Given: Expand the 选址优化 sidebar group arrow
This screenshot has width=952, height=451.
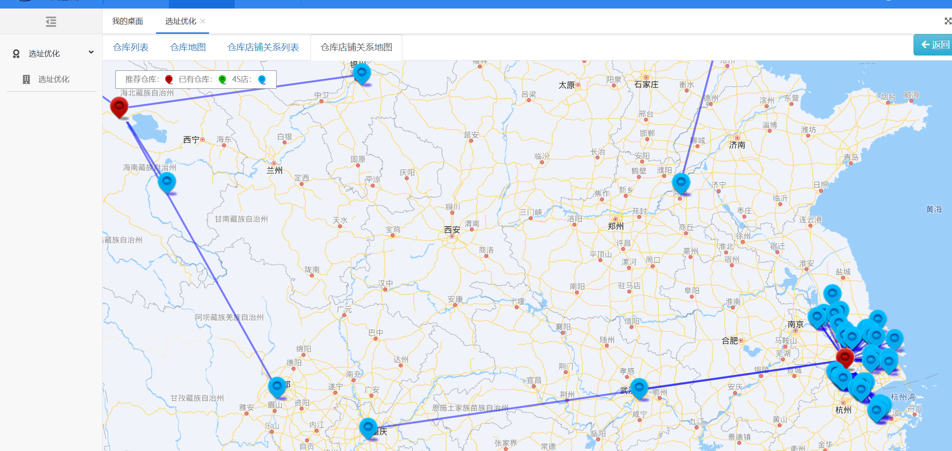Looking at the screenshot, I should [x=91, y=53].
